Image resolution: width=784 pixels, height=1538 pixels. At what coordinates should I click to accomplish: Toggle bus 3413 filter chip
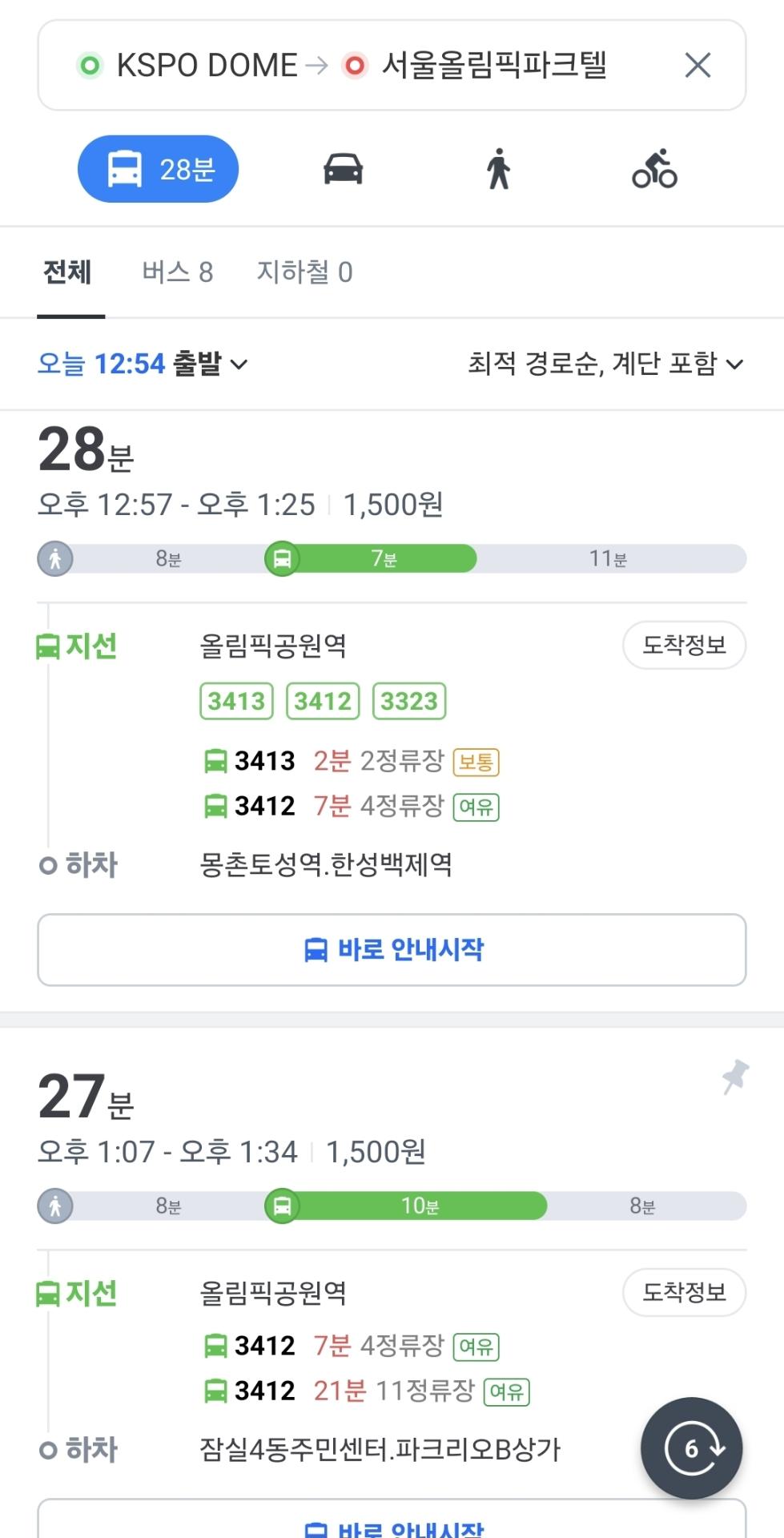coord(236,701)
